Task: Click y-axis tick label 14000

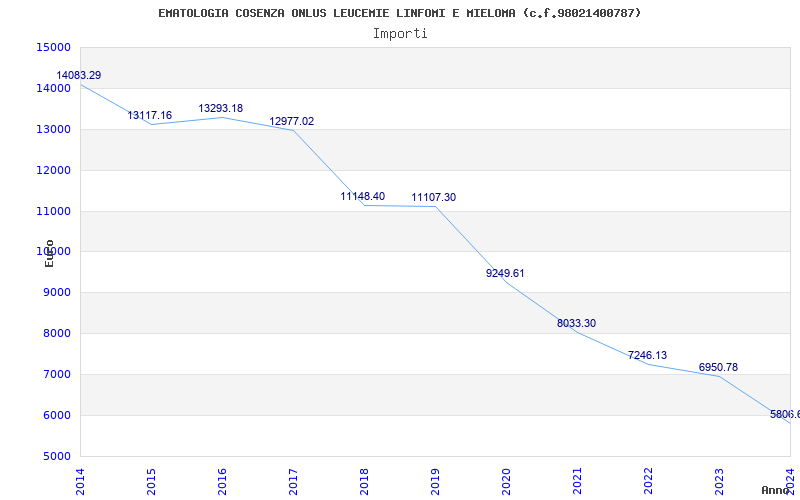Action: (x=54, y=88)
